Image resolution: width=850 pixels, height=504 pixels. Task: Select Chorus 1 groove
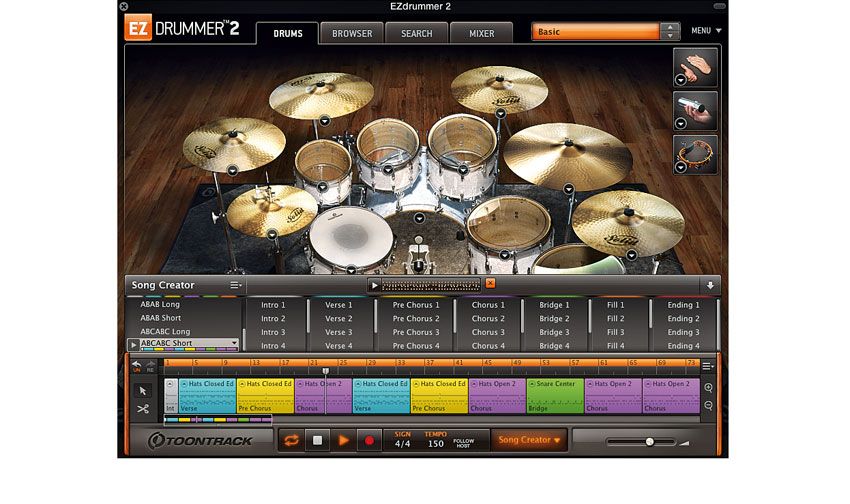[488, 305]
